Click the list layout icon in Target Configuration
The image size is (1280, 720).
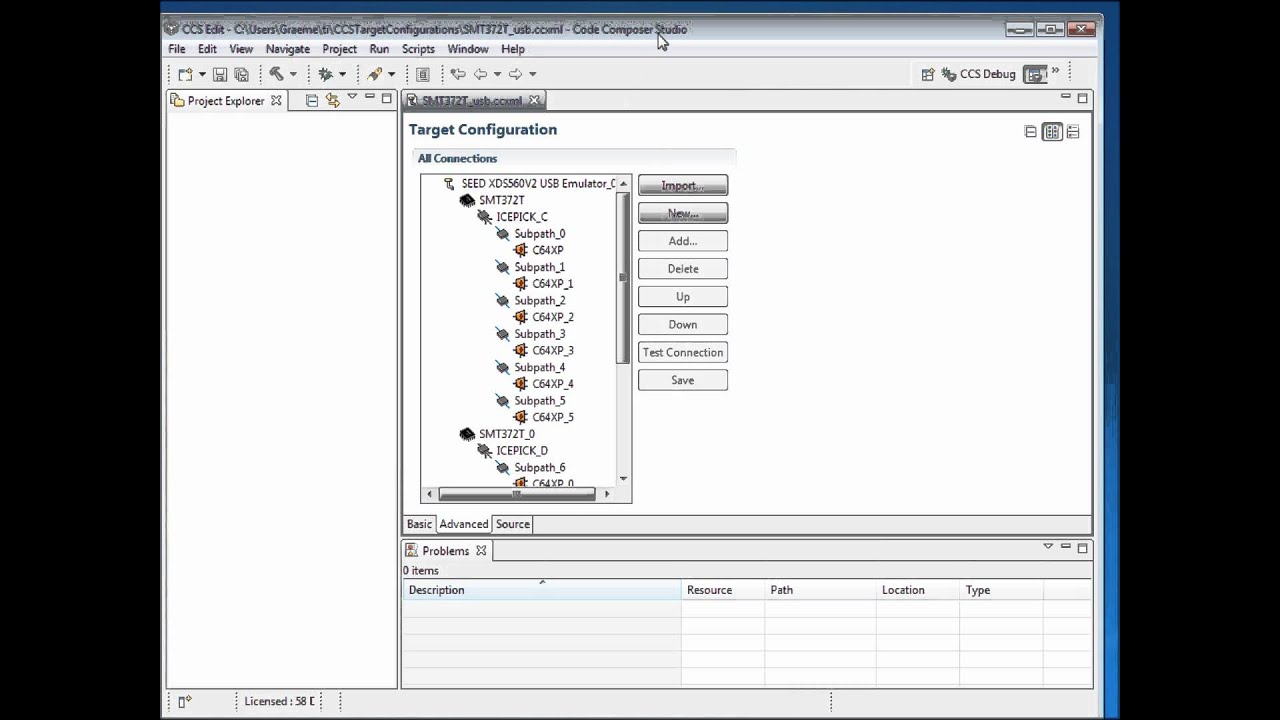(1073, 132)
